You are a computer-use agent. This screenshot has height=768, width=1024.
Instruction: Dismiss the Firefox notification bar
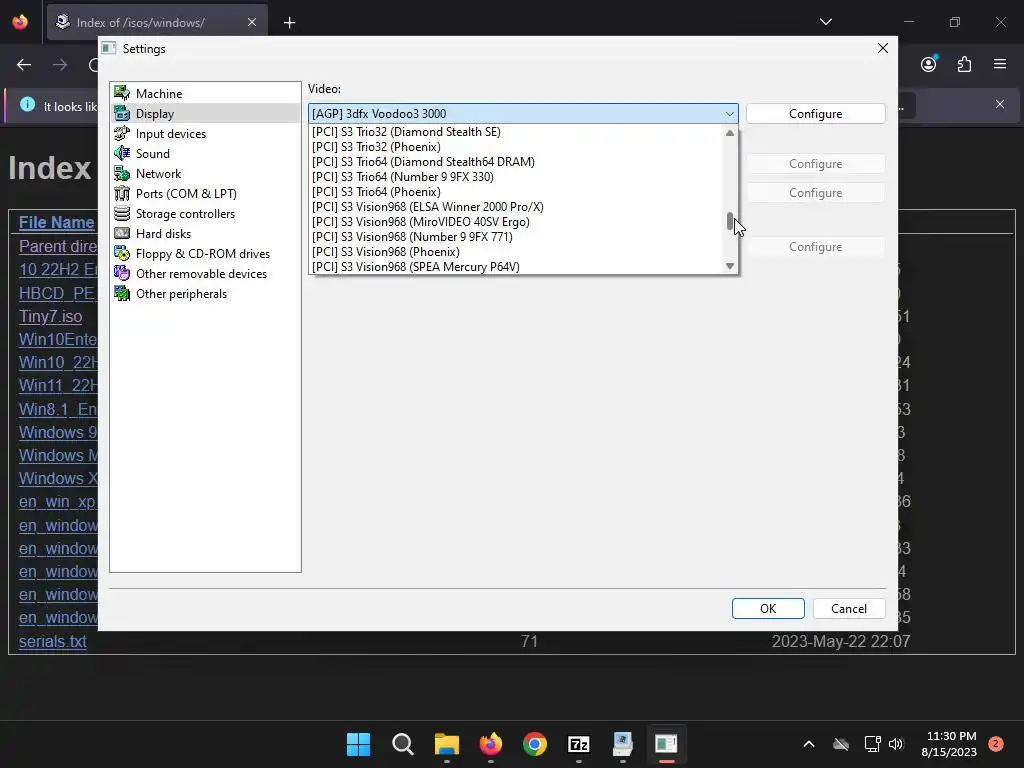click(x=1000, y=104)
